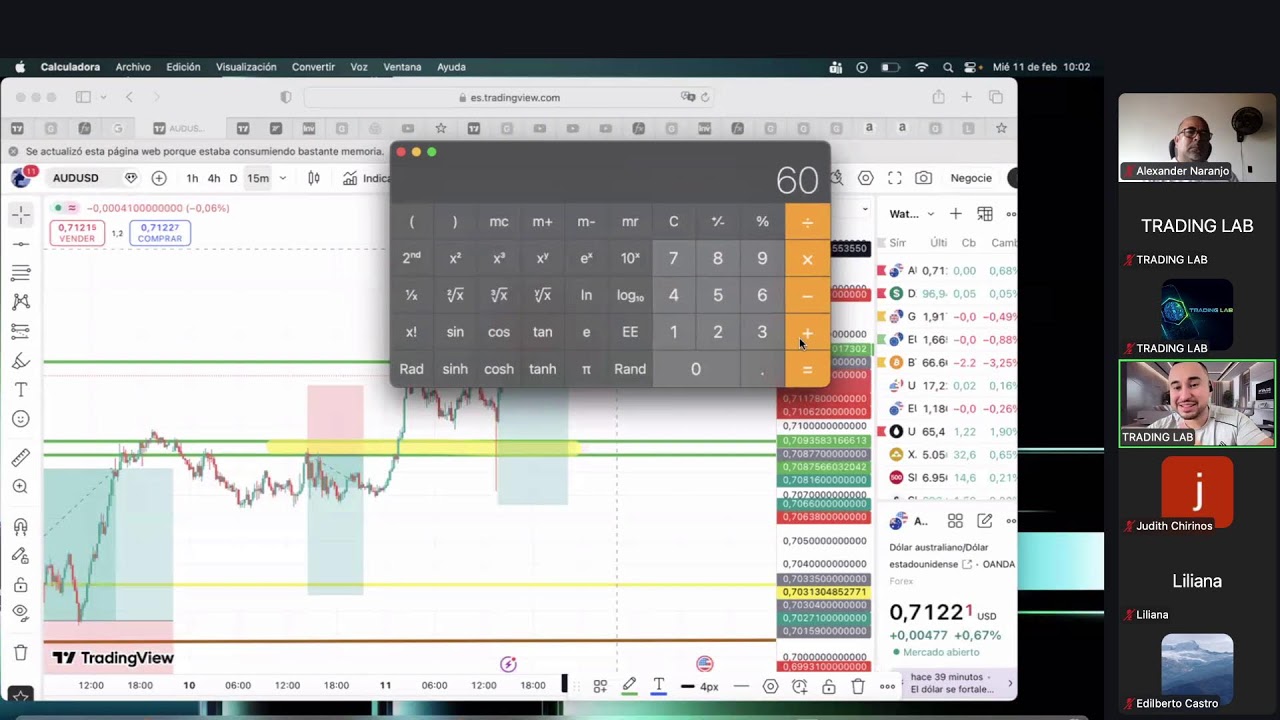Select the brush drawing tool
1280x720 pixels.
point(21,361)
